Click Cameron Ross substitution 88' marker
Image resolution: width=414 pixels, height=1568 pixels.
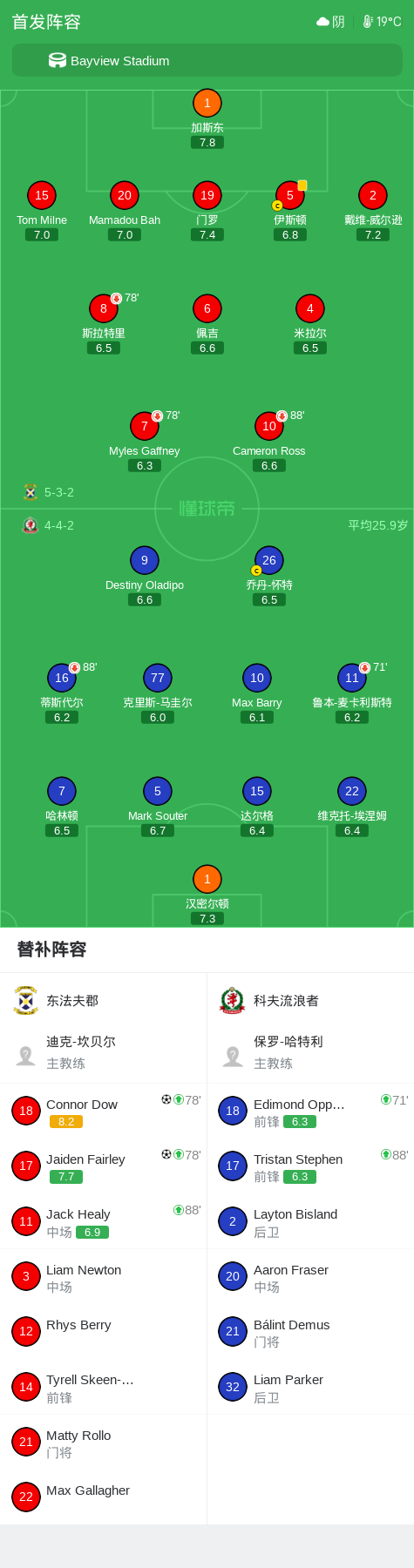[x=290, y=416]
